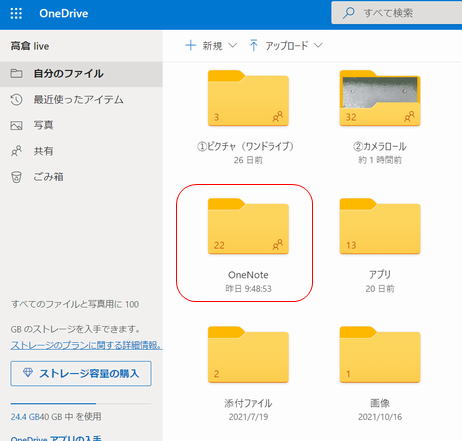Click the picture icon beside 写真
This screenshot has width=462, height=441.
[16, 125]
